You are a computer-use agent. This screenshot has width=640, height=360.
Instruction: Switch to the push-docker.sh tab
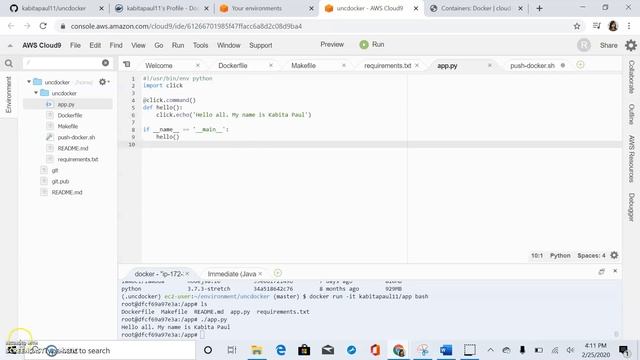tap(532, 65)
